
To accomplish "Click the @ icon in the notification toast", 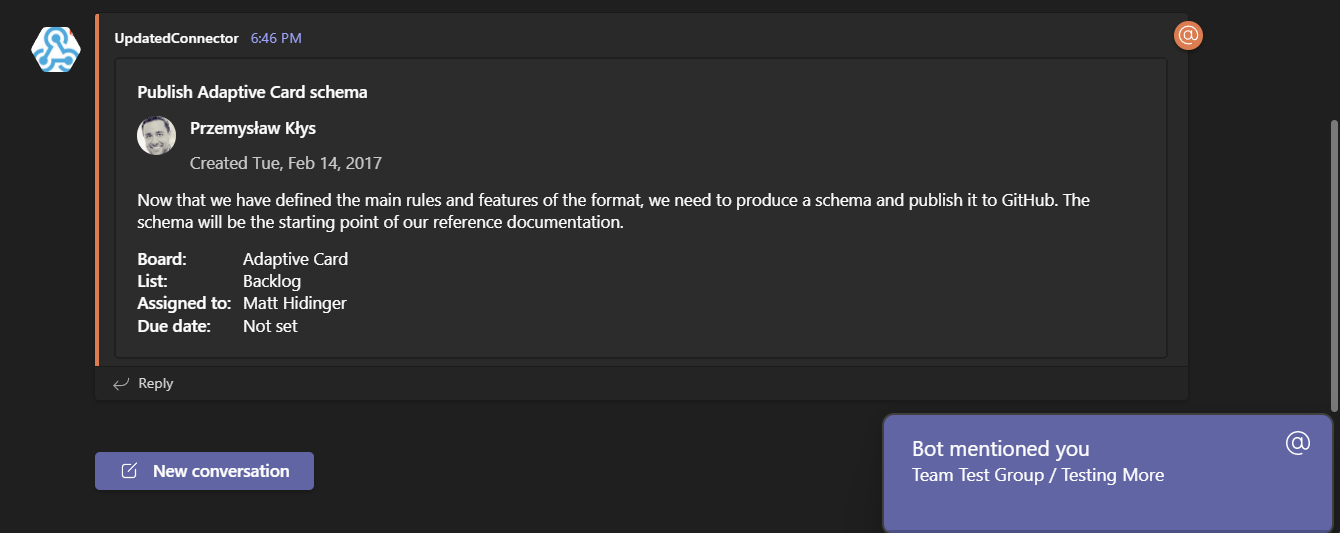I will tap(1297, 443).
